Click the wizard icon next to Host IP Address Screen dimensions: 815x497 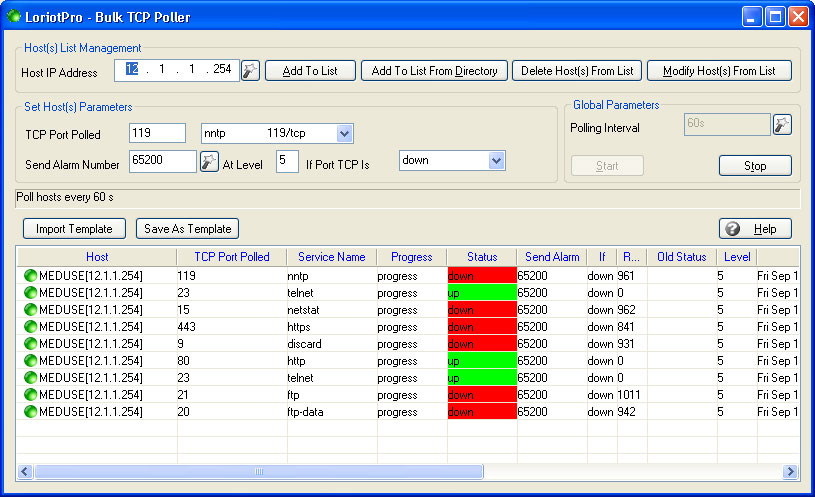tap(250, 71)
